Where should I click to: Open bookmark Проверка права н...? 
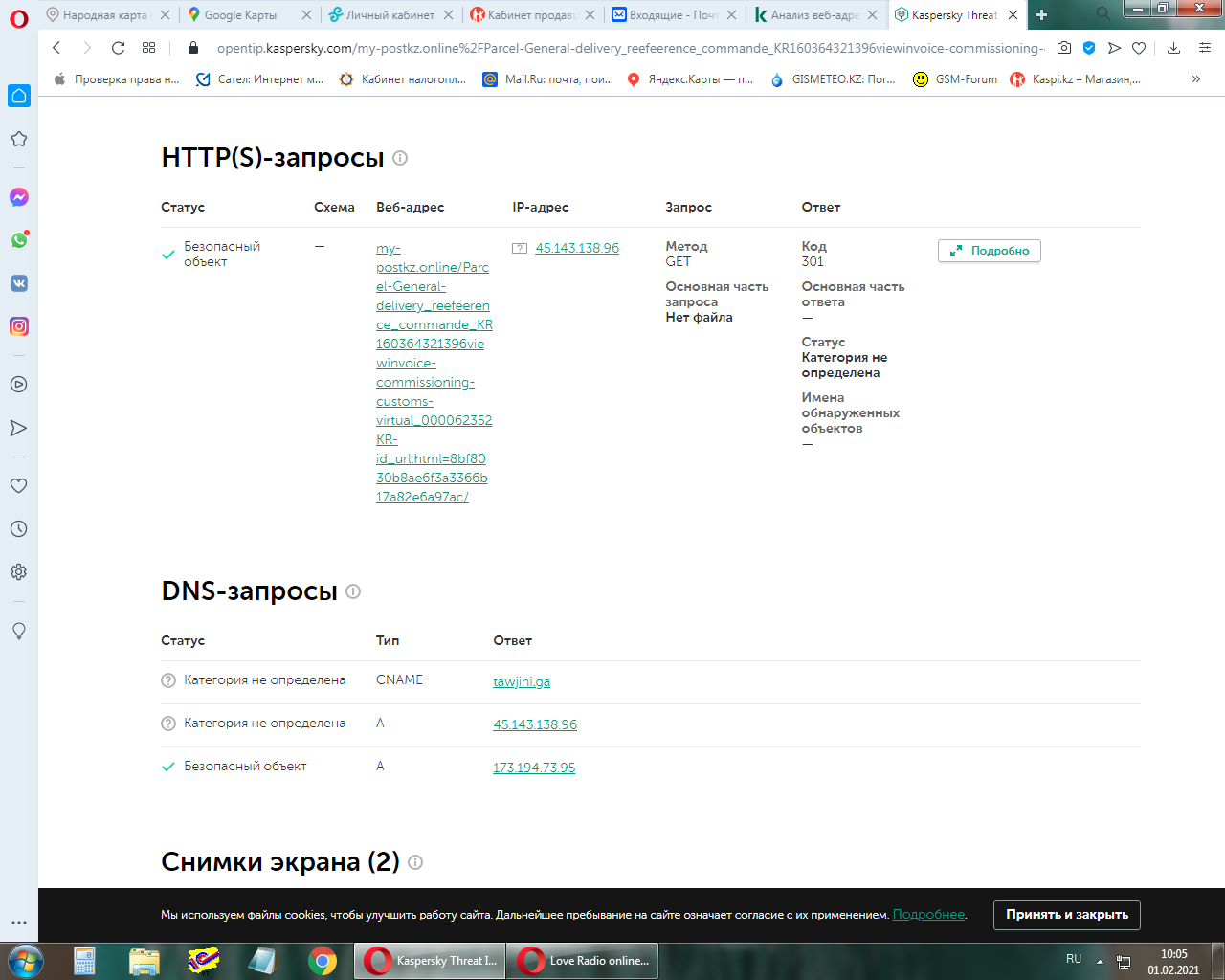pyautogui.click(x=117, y=79)
